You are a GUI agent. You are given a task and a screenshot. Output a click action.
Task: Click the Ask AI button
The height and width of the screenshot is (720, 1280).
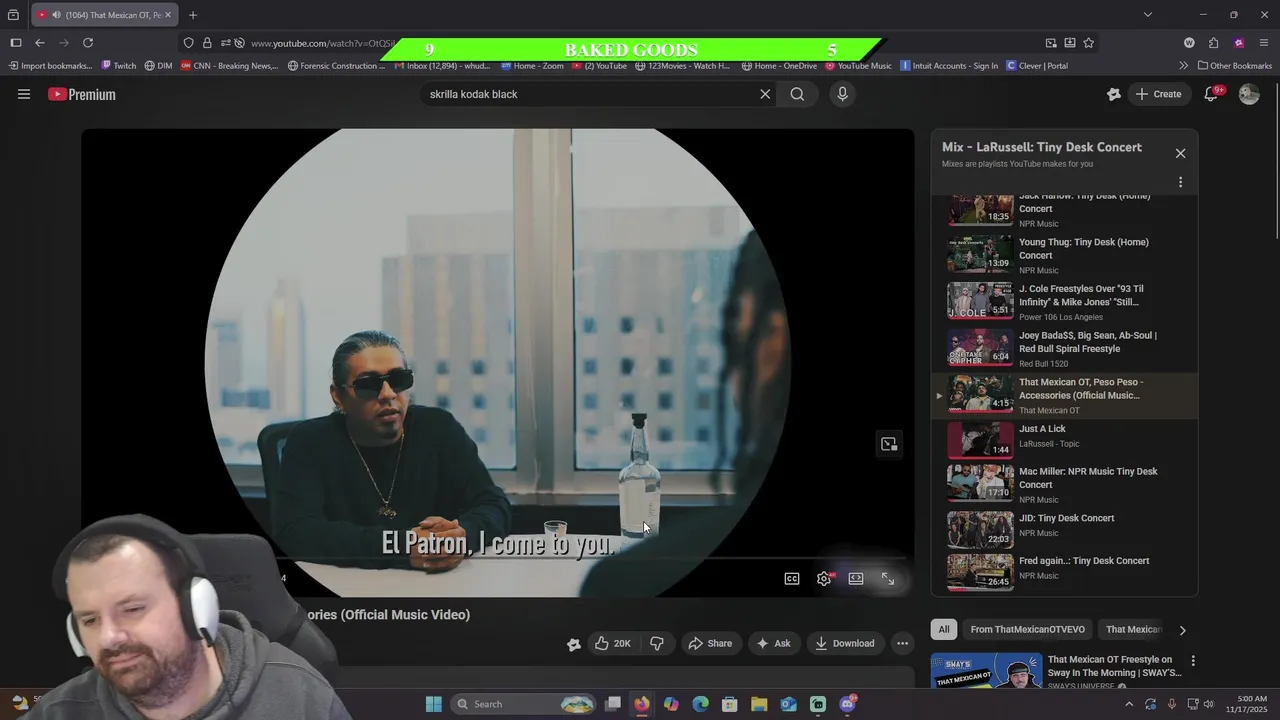coord(774,643)
